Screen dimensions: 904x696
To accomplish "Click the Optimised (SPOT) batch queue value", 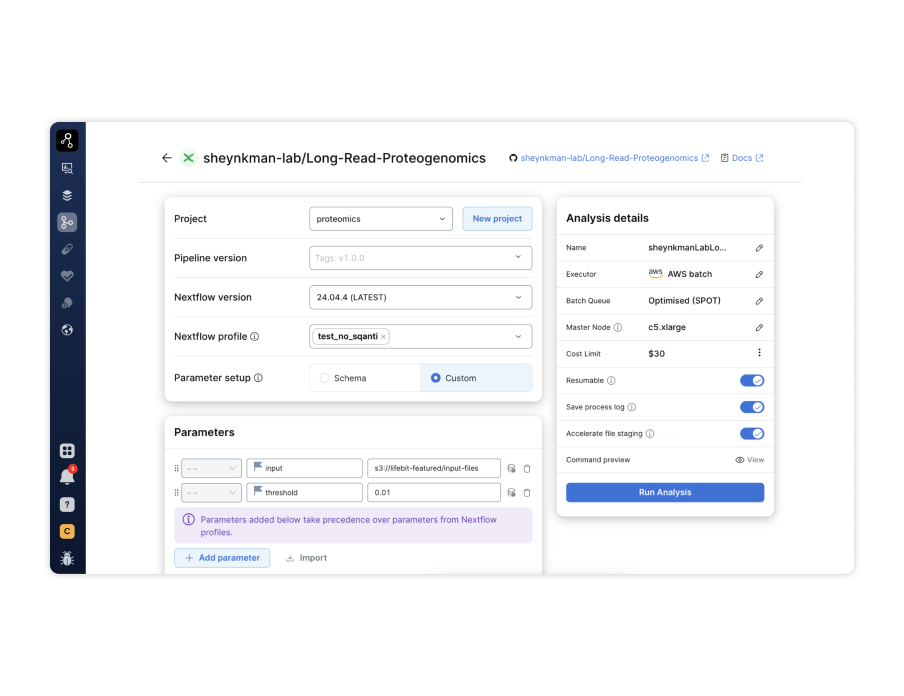I will [x=684, y=301].
